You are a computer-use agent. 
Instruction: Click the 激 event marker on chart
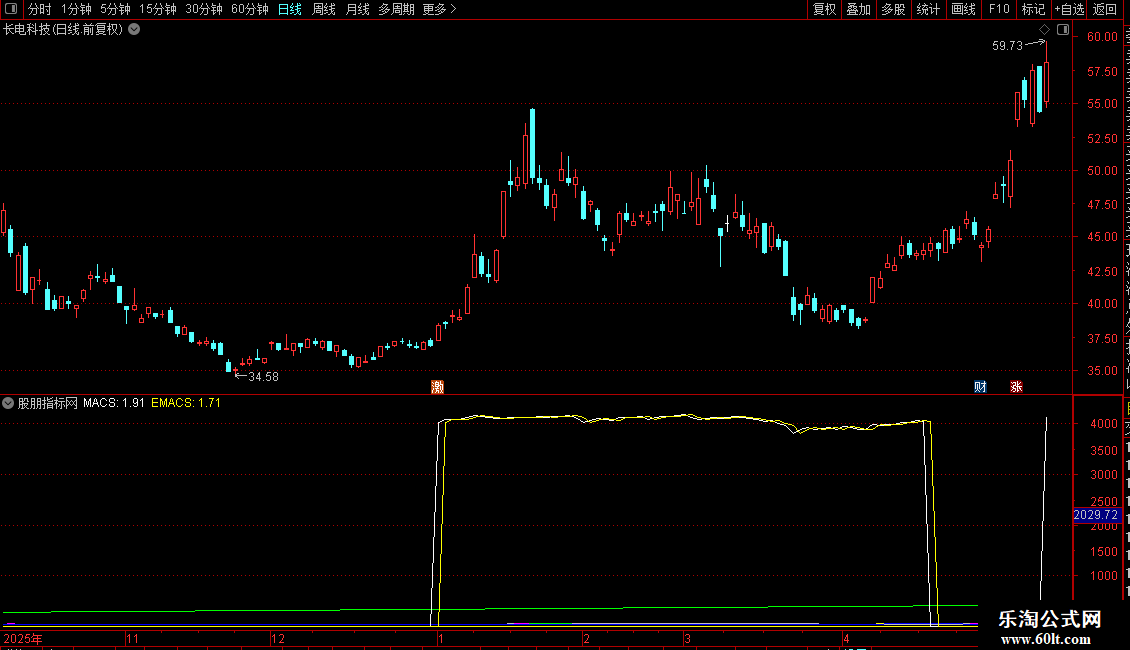pyautogui.click(x=437, y=387)
